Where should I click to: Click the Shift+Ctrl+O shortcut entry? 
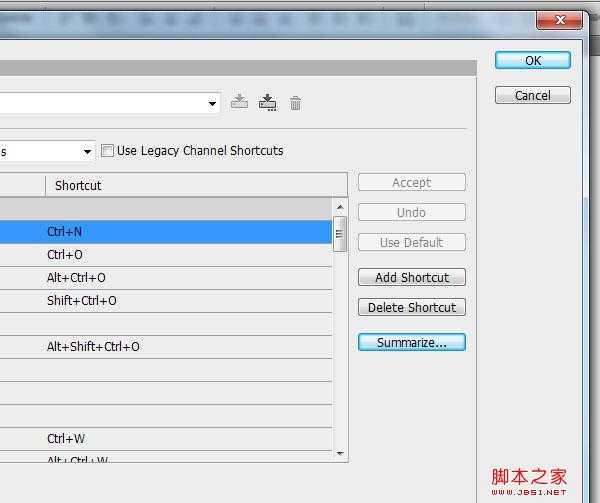coord(82,301)
